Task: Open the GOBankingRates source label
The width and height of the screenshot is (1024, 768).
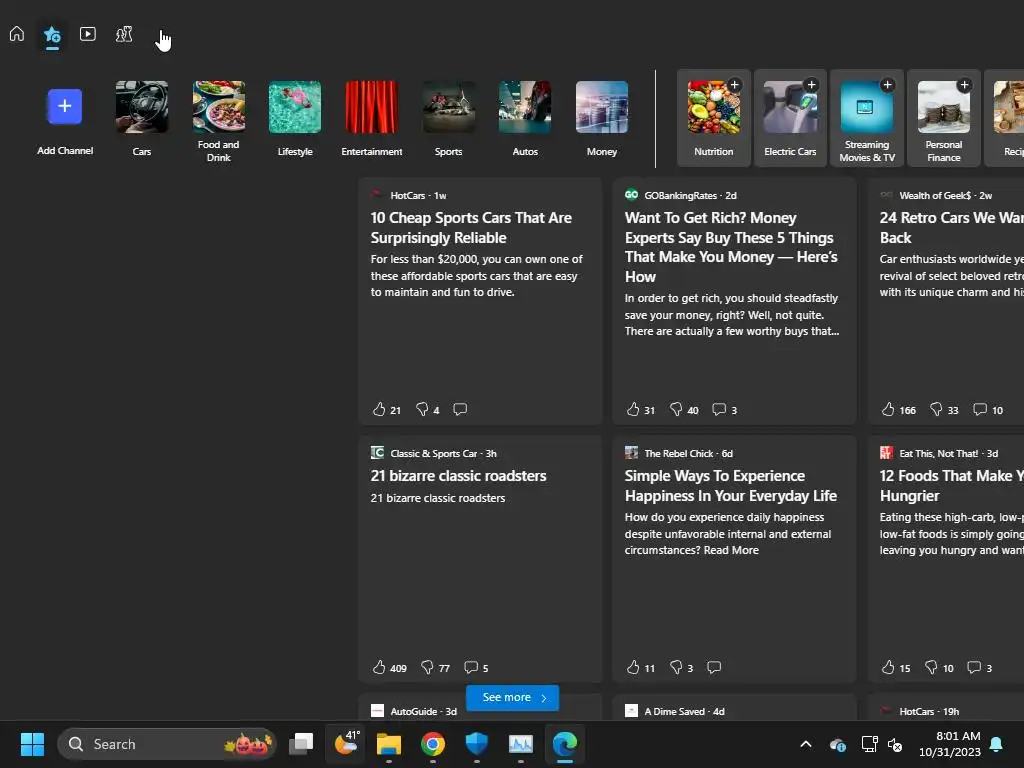Action: 690,195
